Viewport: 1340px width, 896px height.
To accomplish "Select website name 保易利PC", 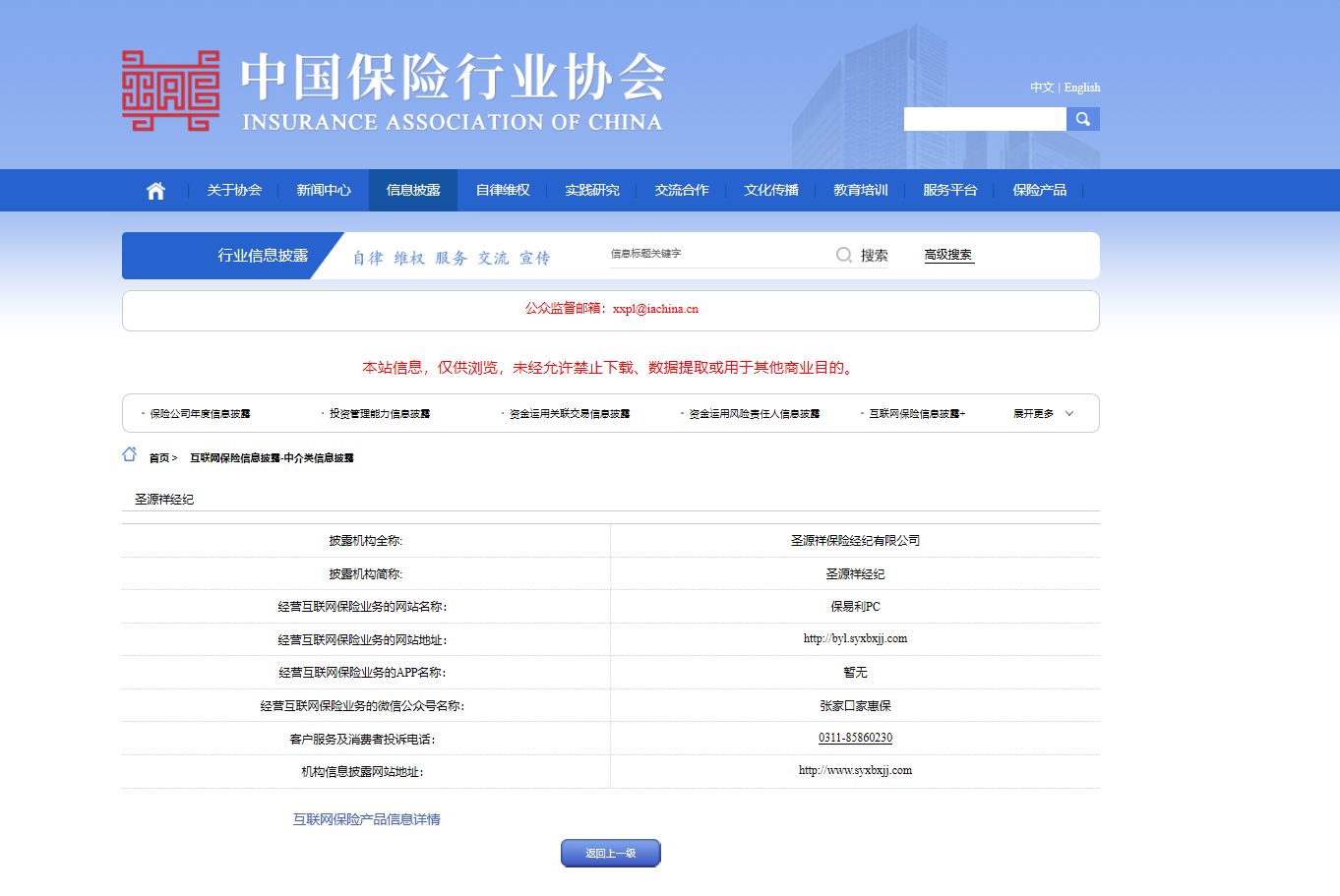I will click(x=855, y=607).
